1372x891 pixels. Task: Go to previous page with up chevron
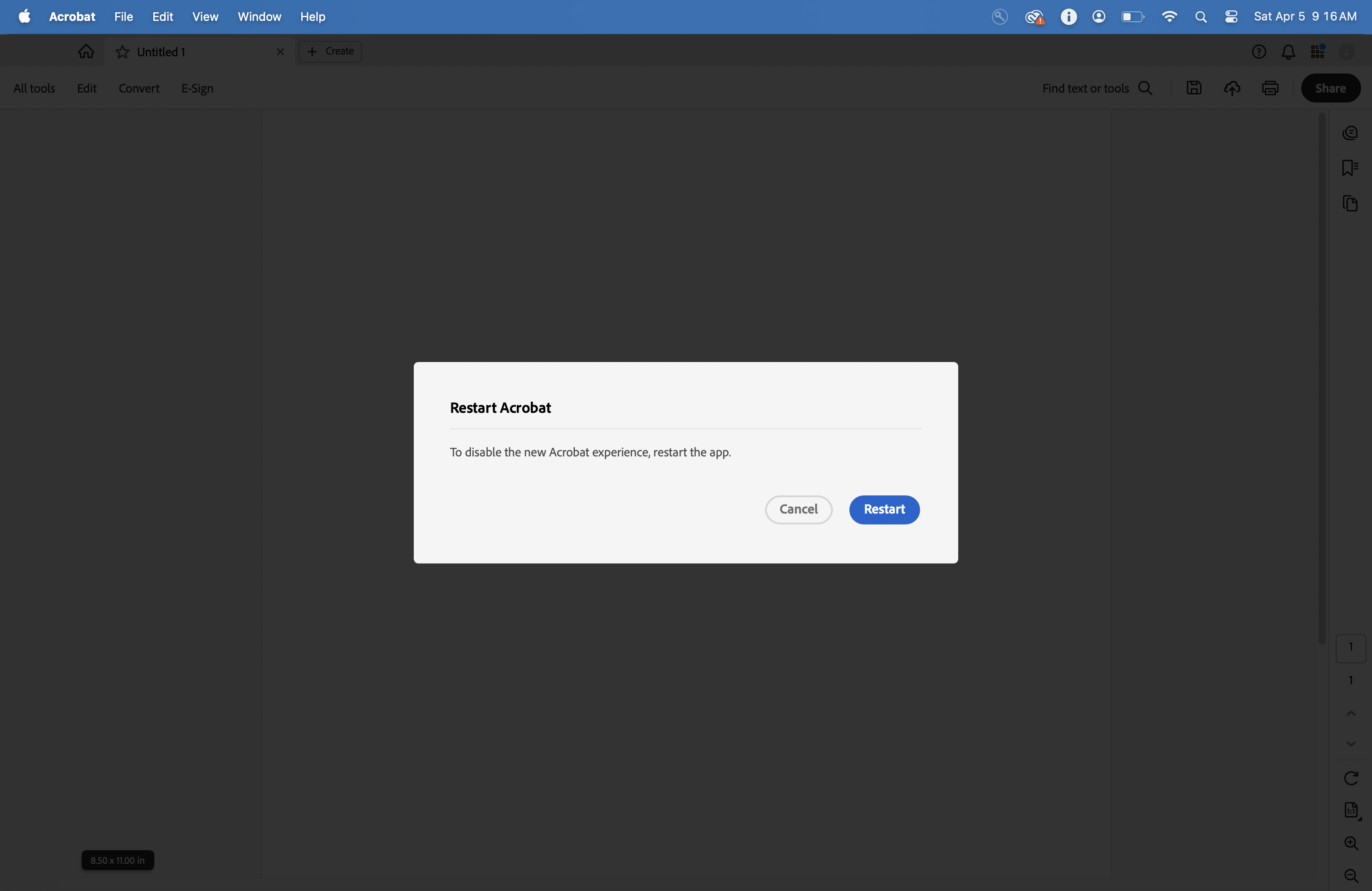click(x=1351, y=714)
